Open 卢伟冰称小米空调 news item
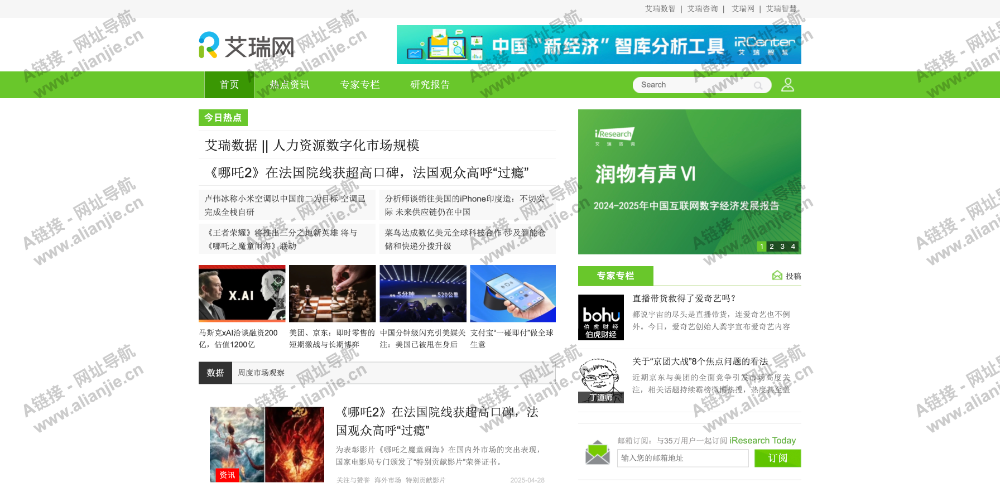Image resolution: width=1000 pixels, height=487 pixels. [x=285, y=205]
